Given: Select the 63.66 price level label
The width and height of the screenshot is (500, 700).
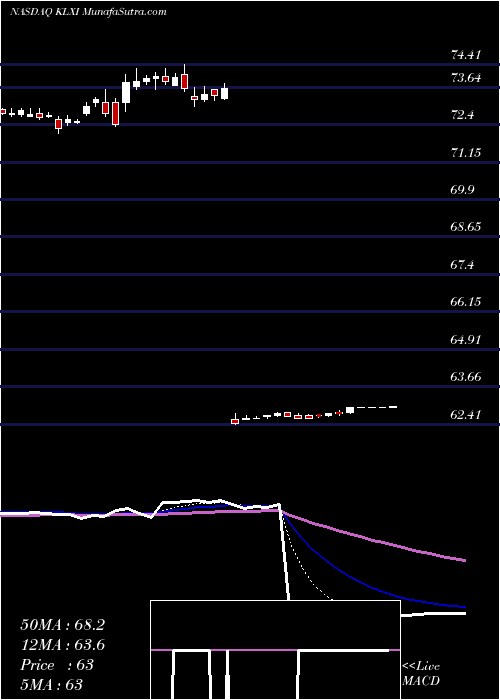Looking at the screenshot, I should (x=466, y=377).
